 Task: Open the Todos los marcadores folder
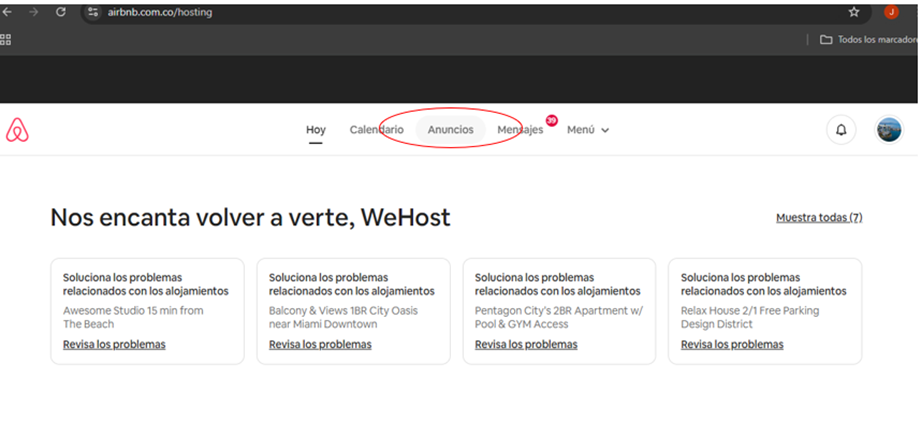click(x=870, y=40)
